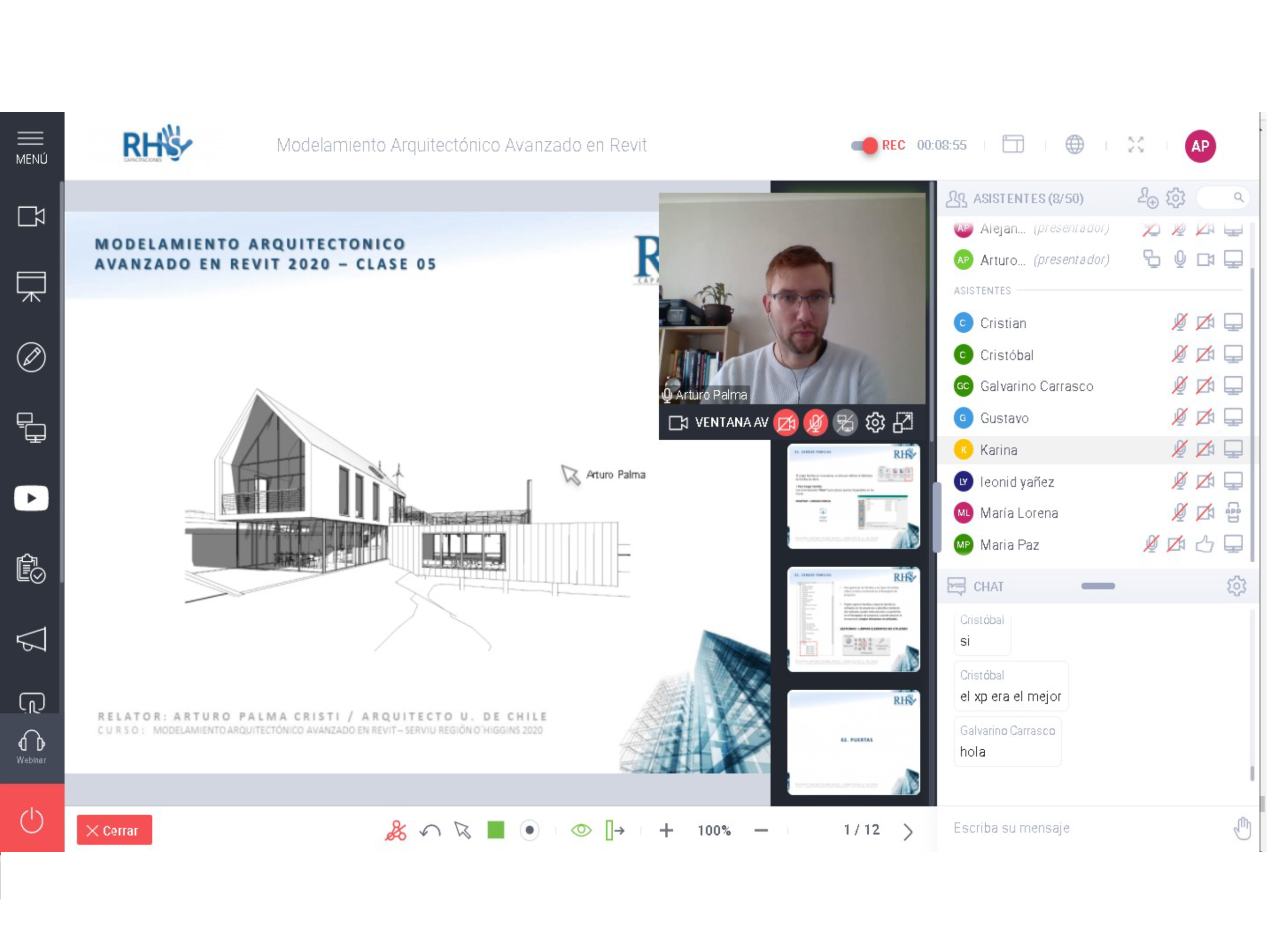Open the language globe icon

[x=1075, y=144]
